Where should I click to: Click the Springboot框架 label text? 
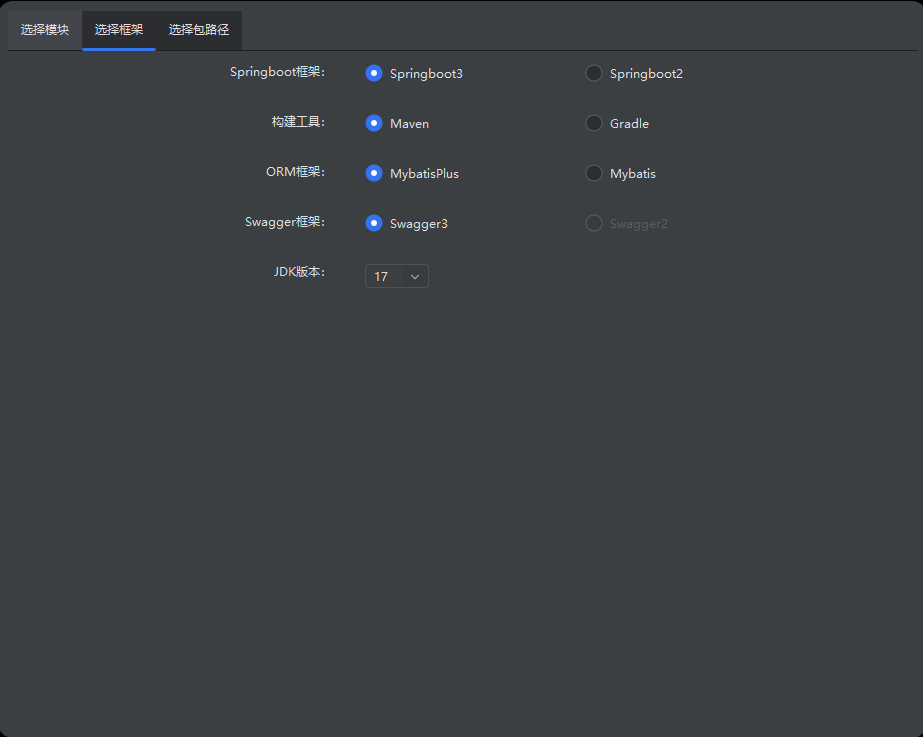click(277, 72)
